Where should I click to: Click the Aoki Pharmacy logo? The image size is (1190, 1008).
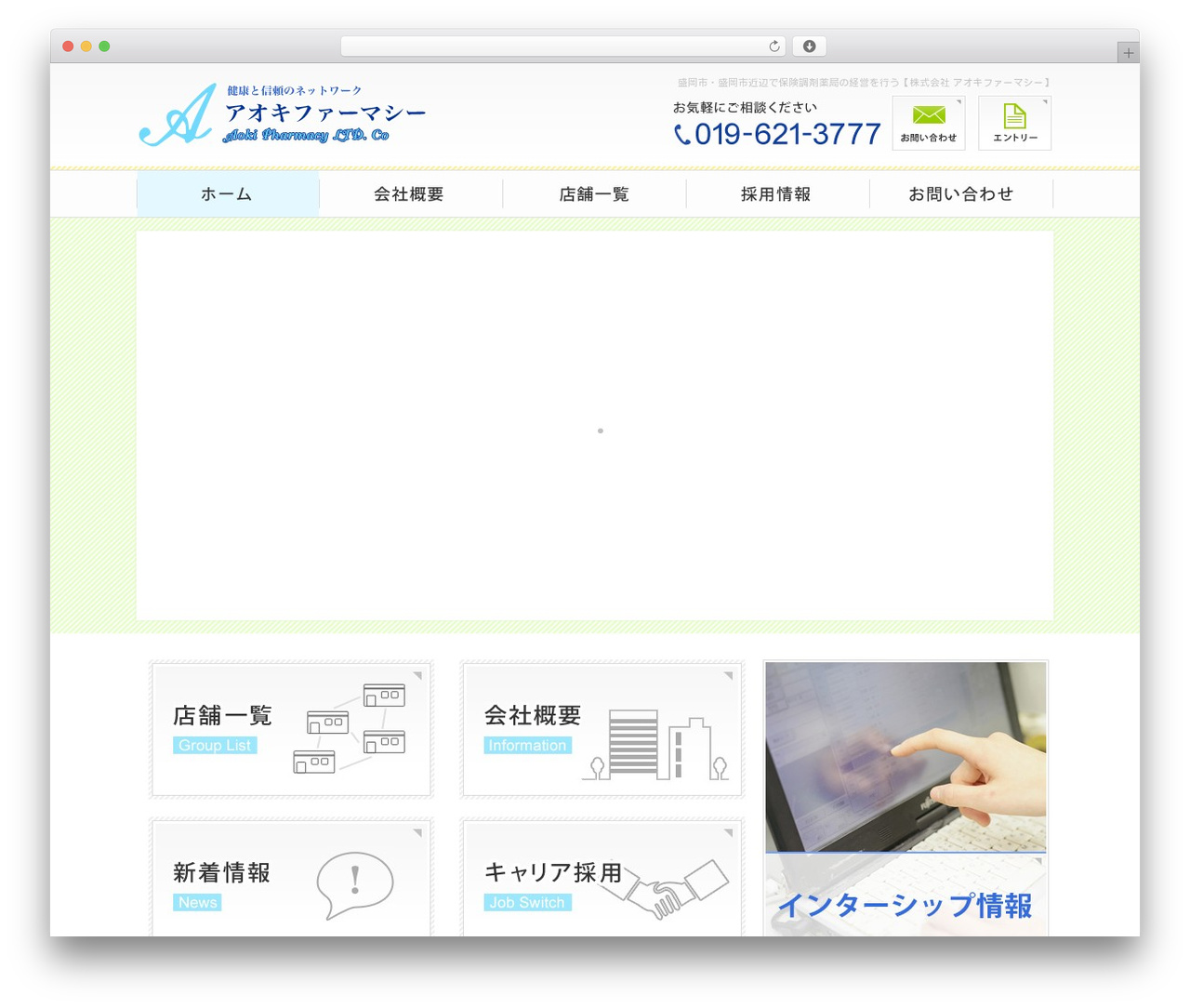[283, 114]
